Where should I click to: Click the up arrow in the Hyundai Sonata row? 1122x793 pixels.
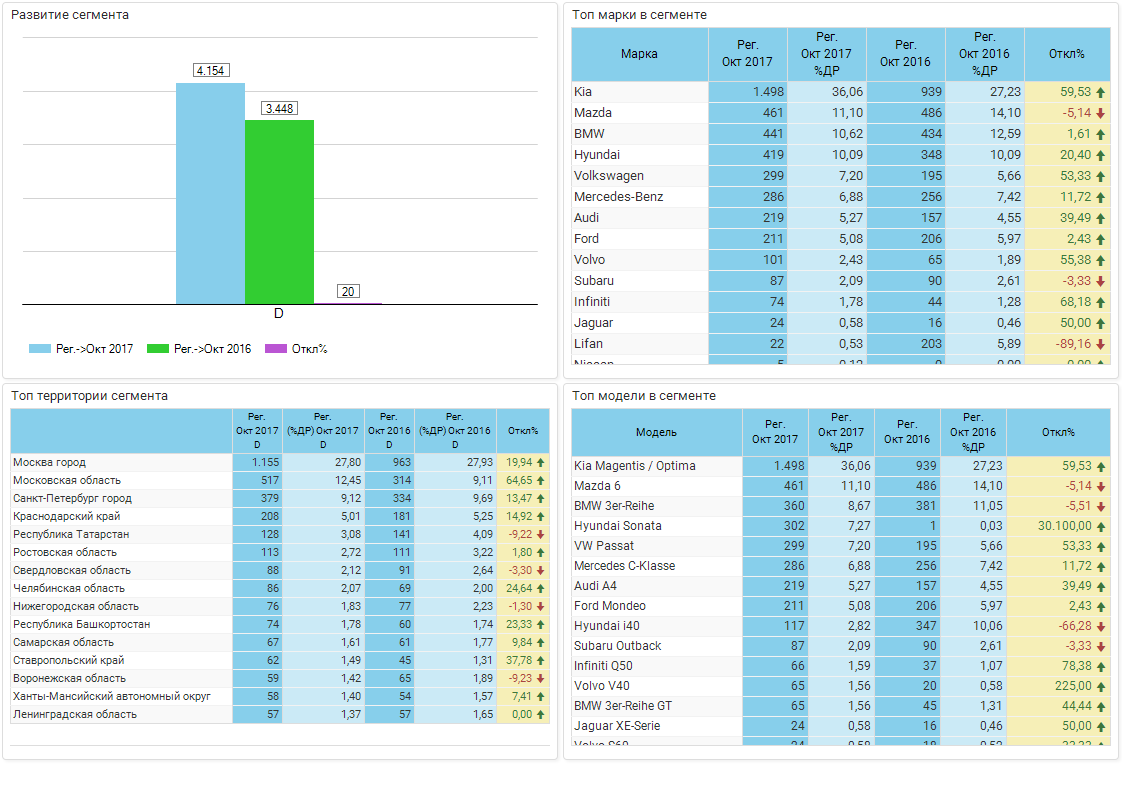click(1100, 526)
